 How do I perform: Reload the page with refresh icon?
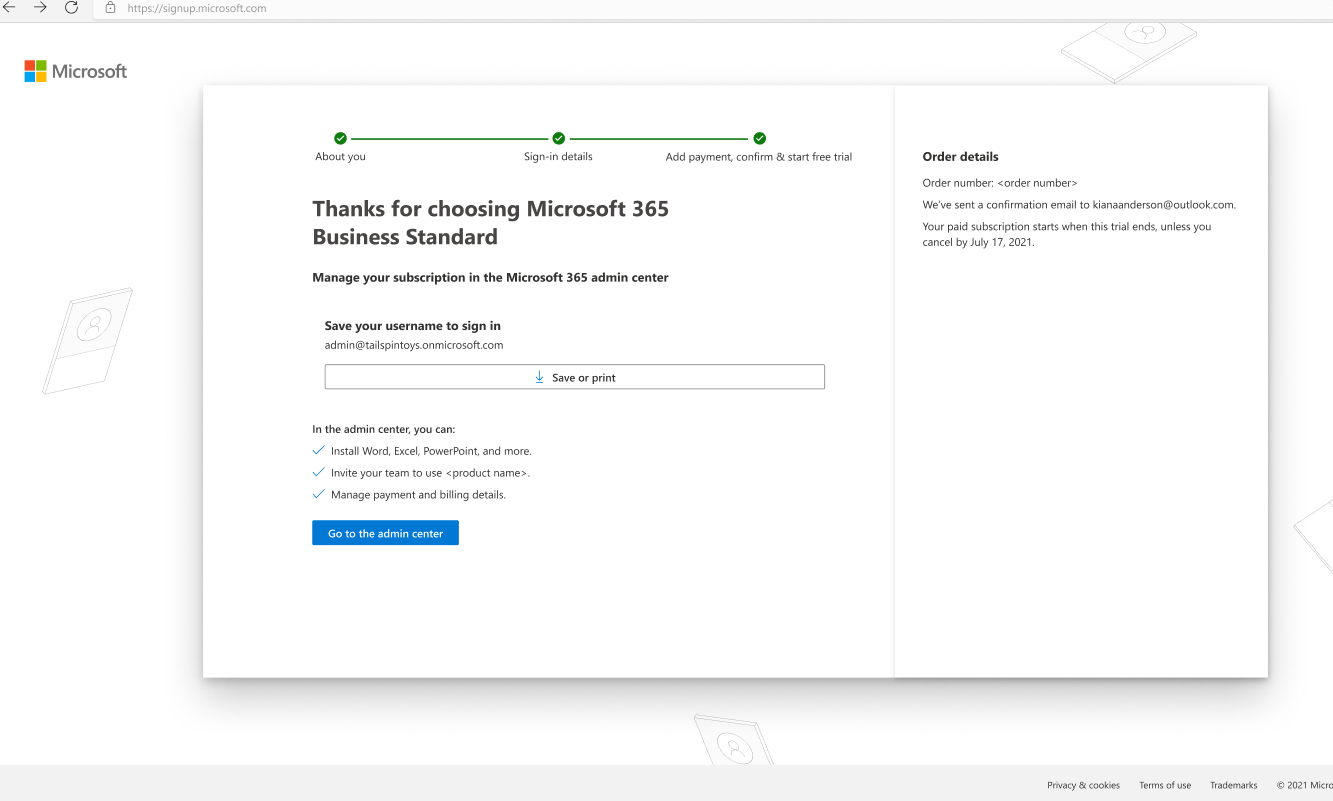click(x=71, y=8)
